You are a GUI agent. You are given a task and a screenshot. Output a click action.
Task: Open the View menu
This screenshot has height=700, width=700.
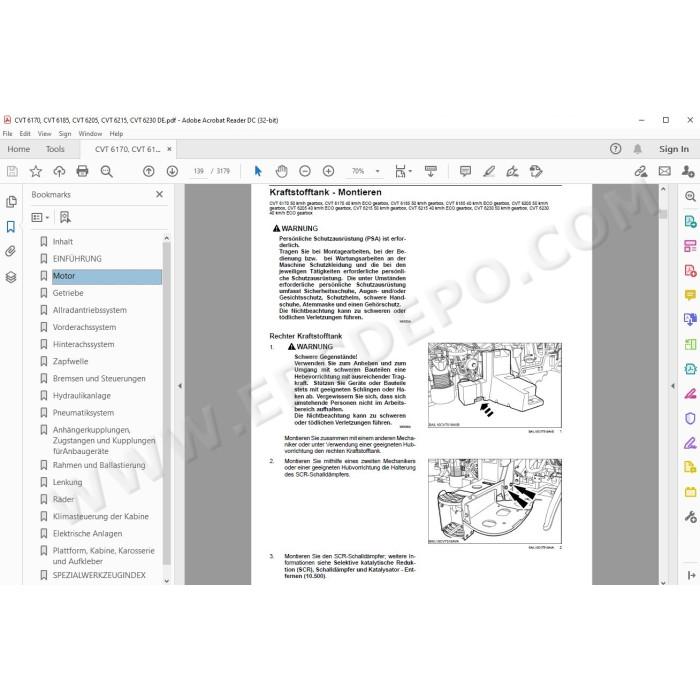pyautogui.click(x=45, y=133)
